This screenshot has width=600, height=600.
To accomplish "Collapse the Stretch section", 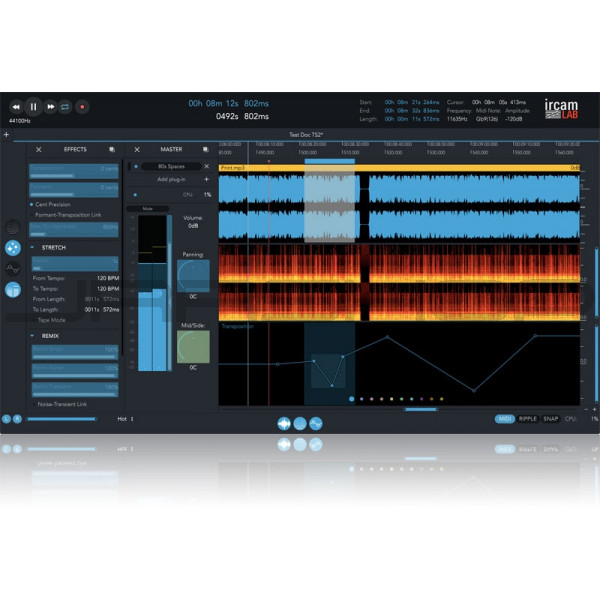I will [x=32, y=246].
